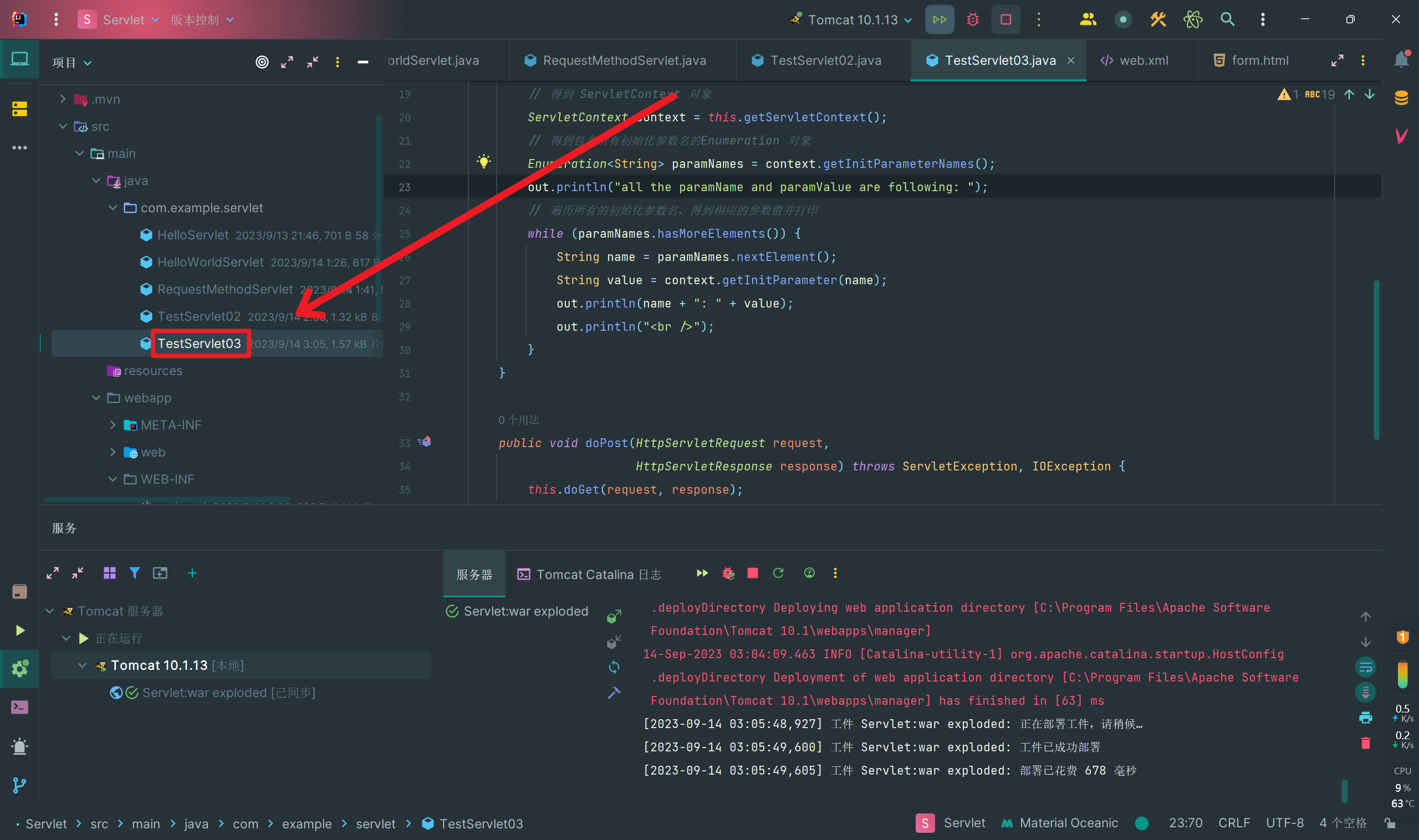1419x840 pixels.
Task: Open the Tomcat 10.1.13 run configuration dropdown
Action: (x=853, y=20)
